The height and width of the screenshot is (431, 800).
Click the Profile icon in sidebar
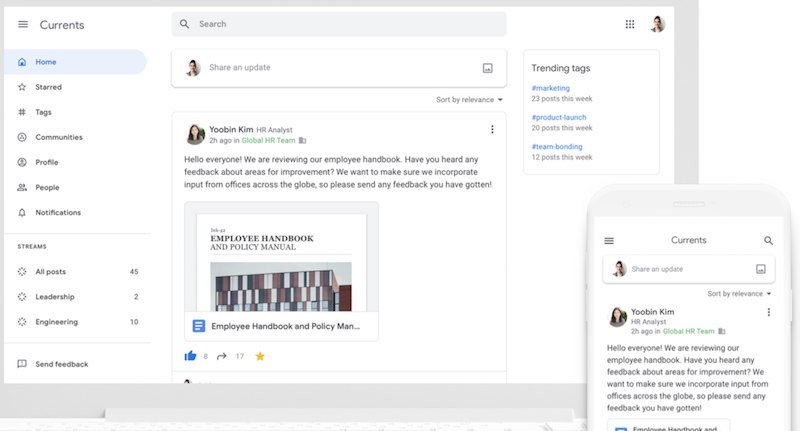[x=22, y=162]
